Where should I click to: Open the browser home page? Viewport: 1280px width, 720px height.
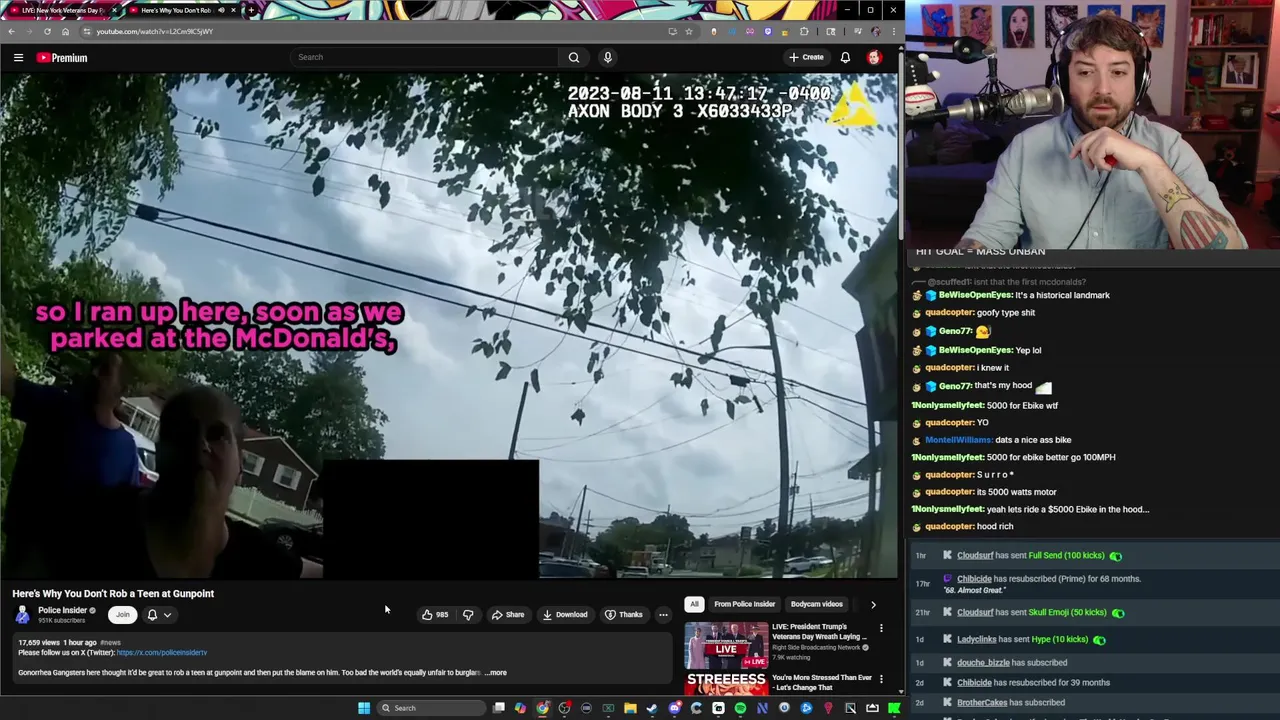[x=65, y=31]
